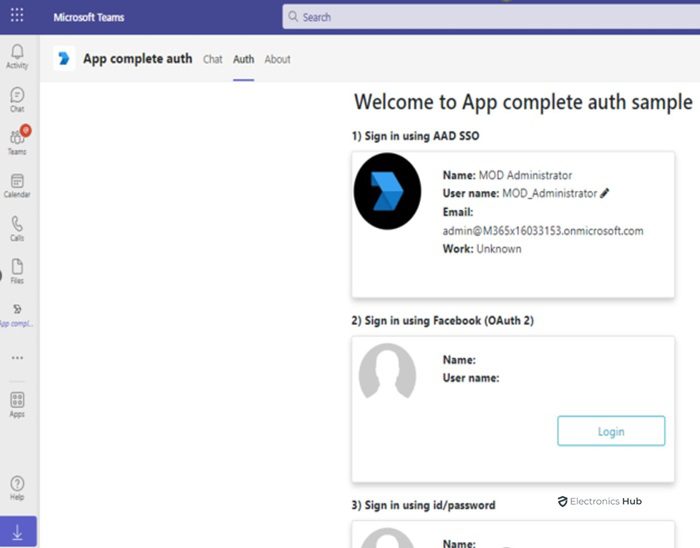
Task: Open Teams with the red badge
Action: pos(18,141)
